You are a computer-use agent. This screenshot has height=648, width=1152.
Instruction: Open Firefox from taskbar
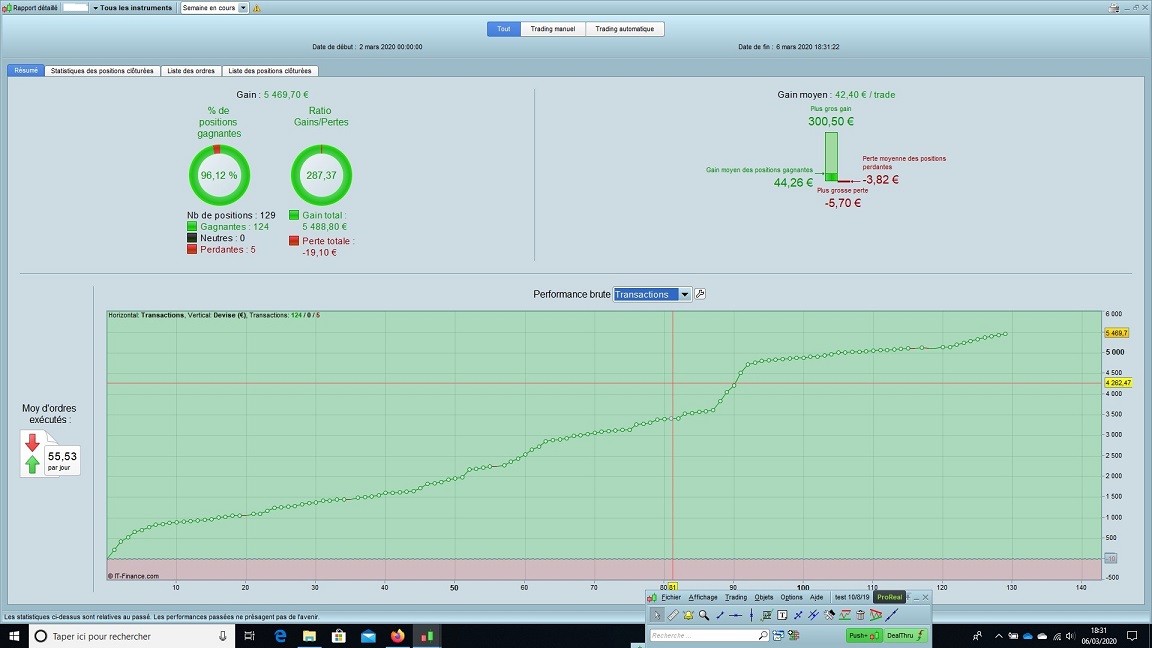(x=397, y=636)
